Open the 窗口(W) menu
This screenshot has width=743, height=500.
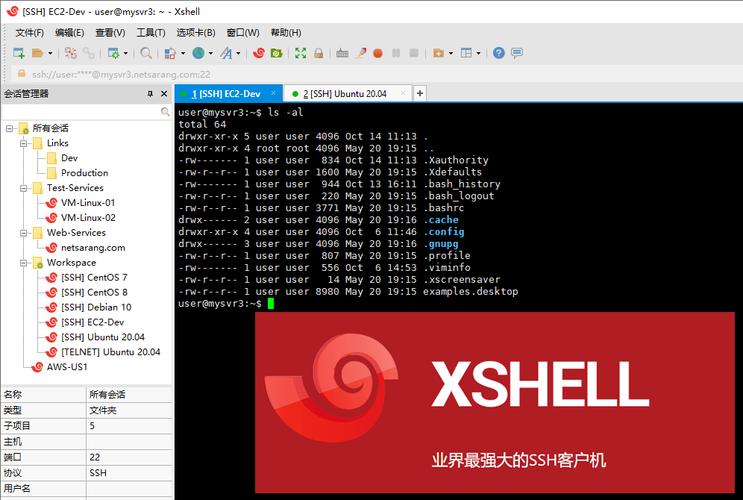[243, 33]
